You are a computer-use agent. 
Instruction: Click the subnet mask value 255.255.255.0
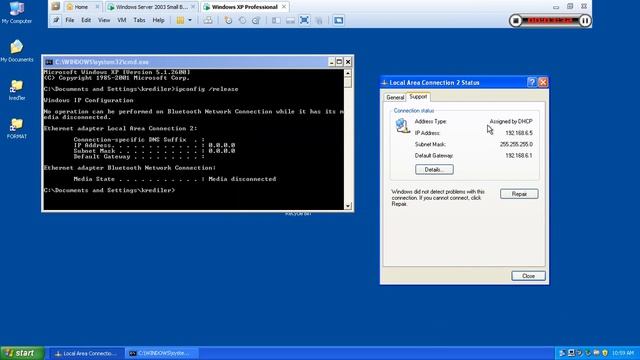pos(516,144)
